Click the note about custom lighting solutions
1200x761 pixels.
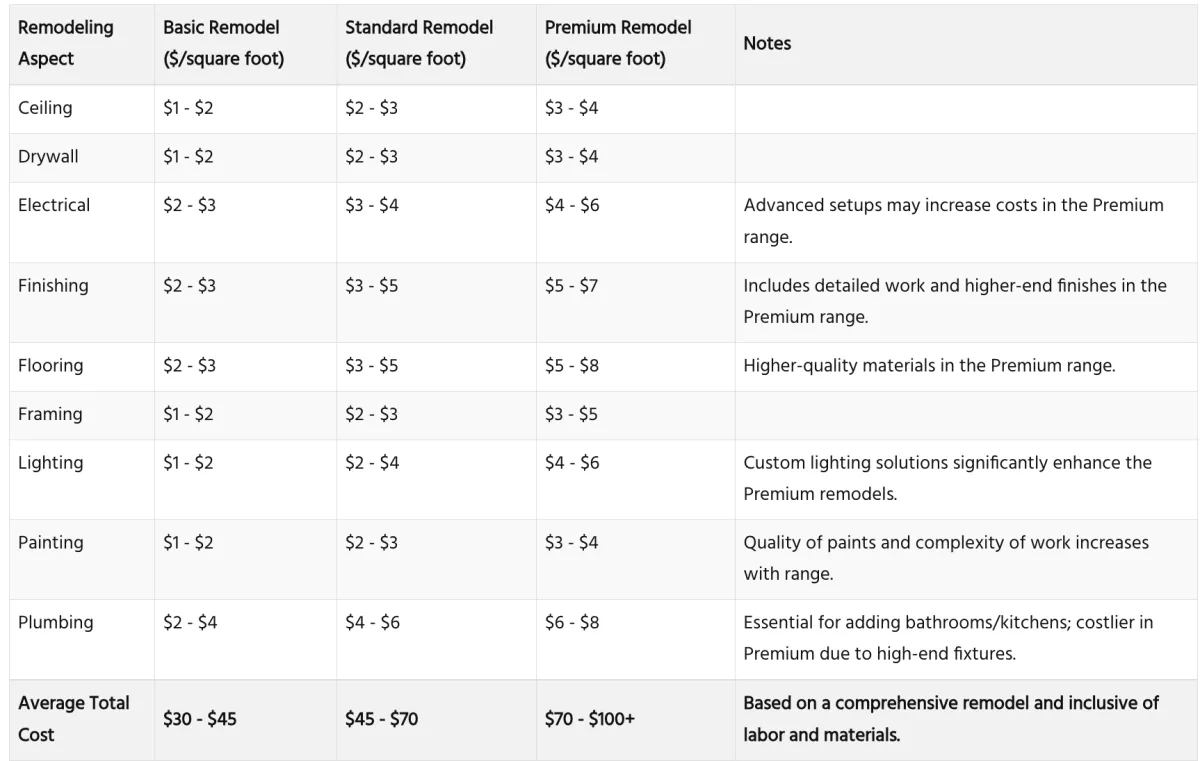pyautogui.click(x=948, y=478)
